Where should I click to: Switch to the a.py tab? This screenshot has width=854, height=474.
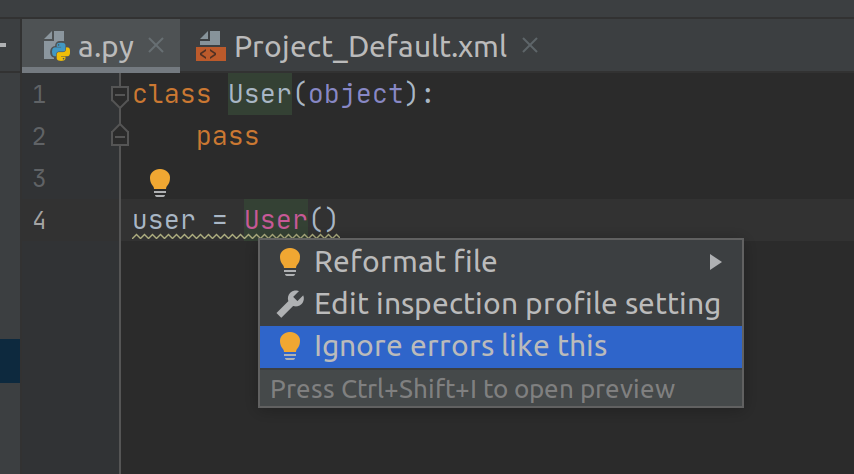point(105,46)
